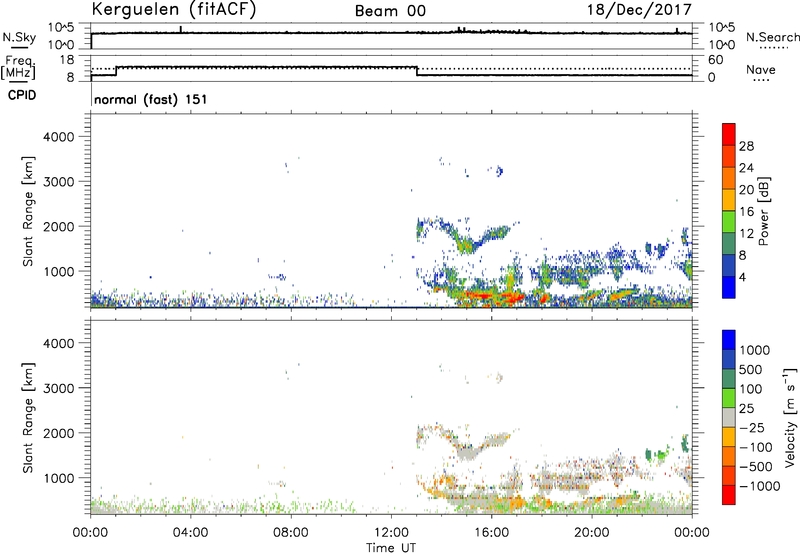The width and height of the screenshot is (800, 554).
Task: Click the 20:00 time axis tick label
Action: 592,533
